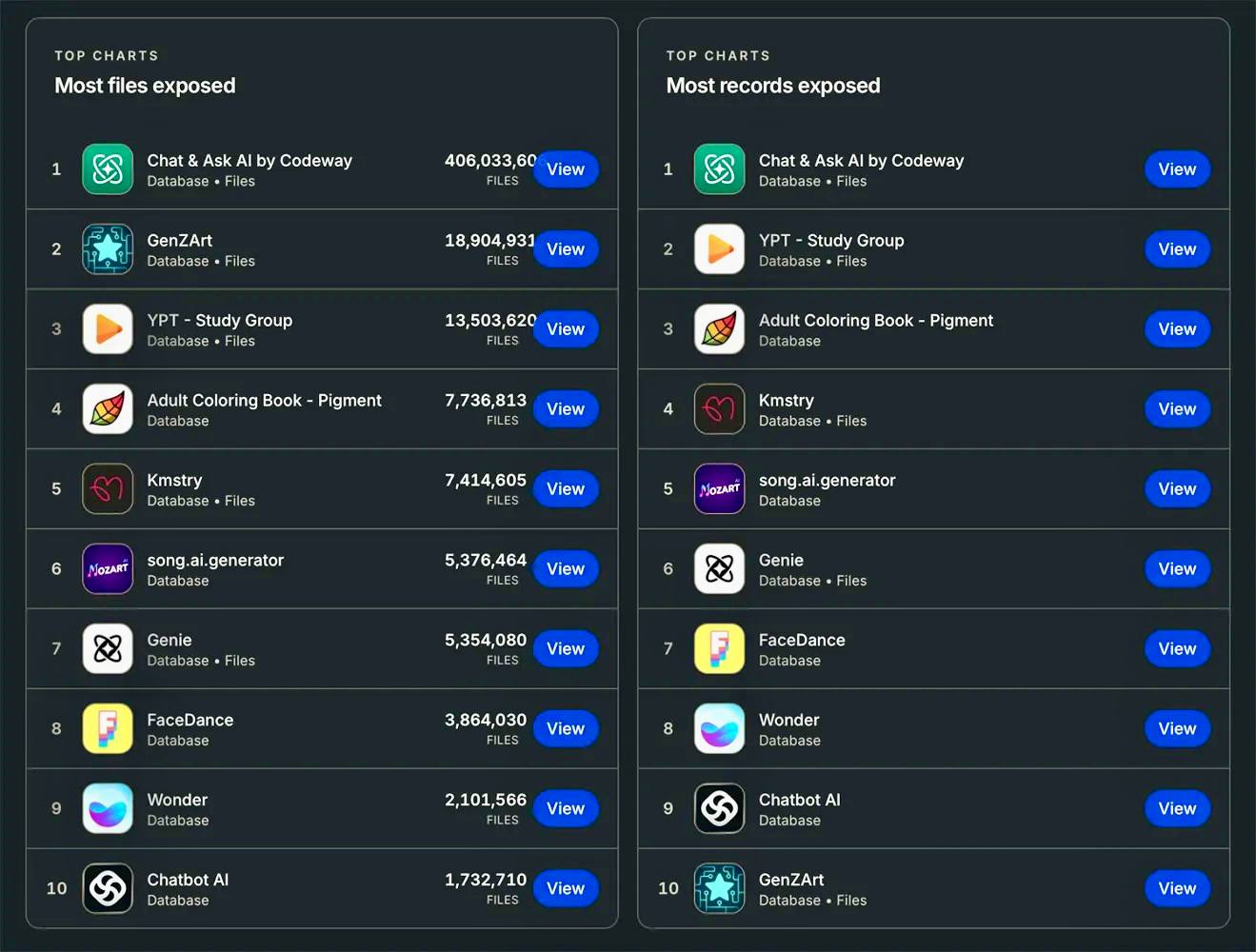Click View for Wonder in records chart
Viewport: 1256px width, 952px height.
pos(1177,728)
